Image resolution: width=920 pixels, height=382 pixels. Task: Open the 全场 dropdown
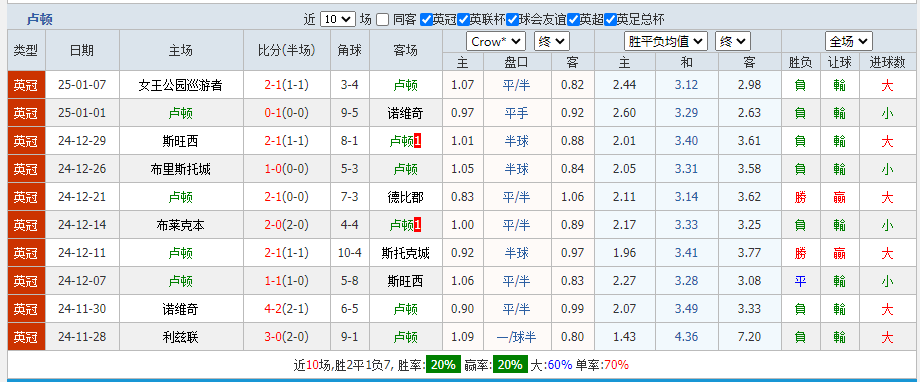coord(848,42)
